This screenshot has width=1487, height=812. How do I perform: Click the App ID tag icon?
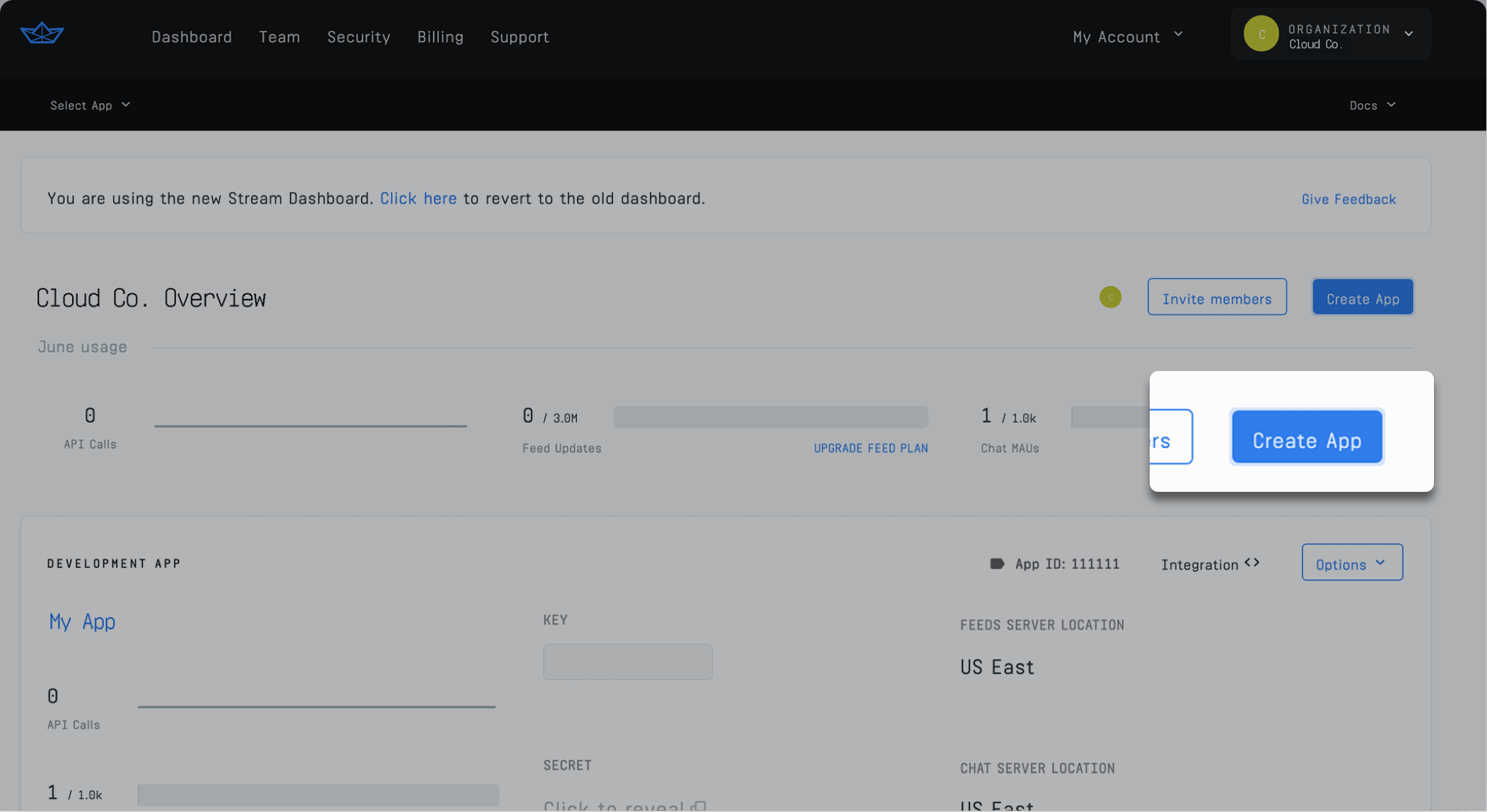point(996,564)
